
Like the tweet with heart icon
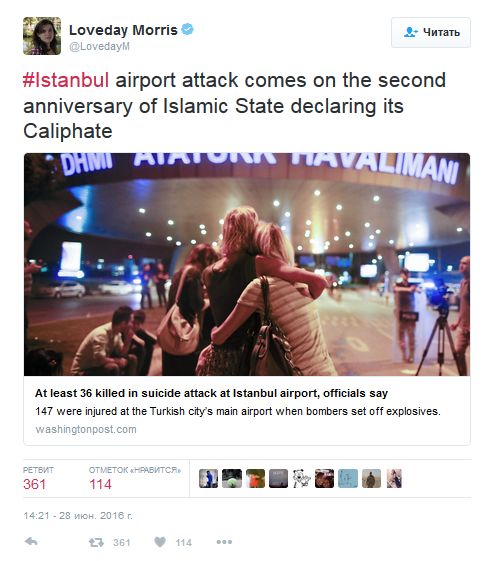[160, 542]
